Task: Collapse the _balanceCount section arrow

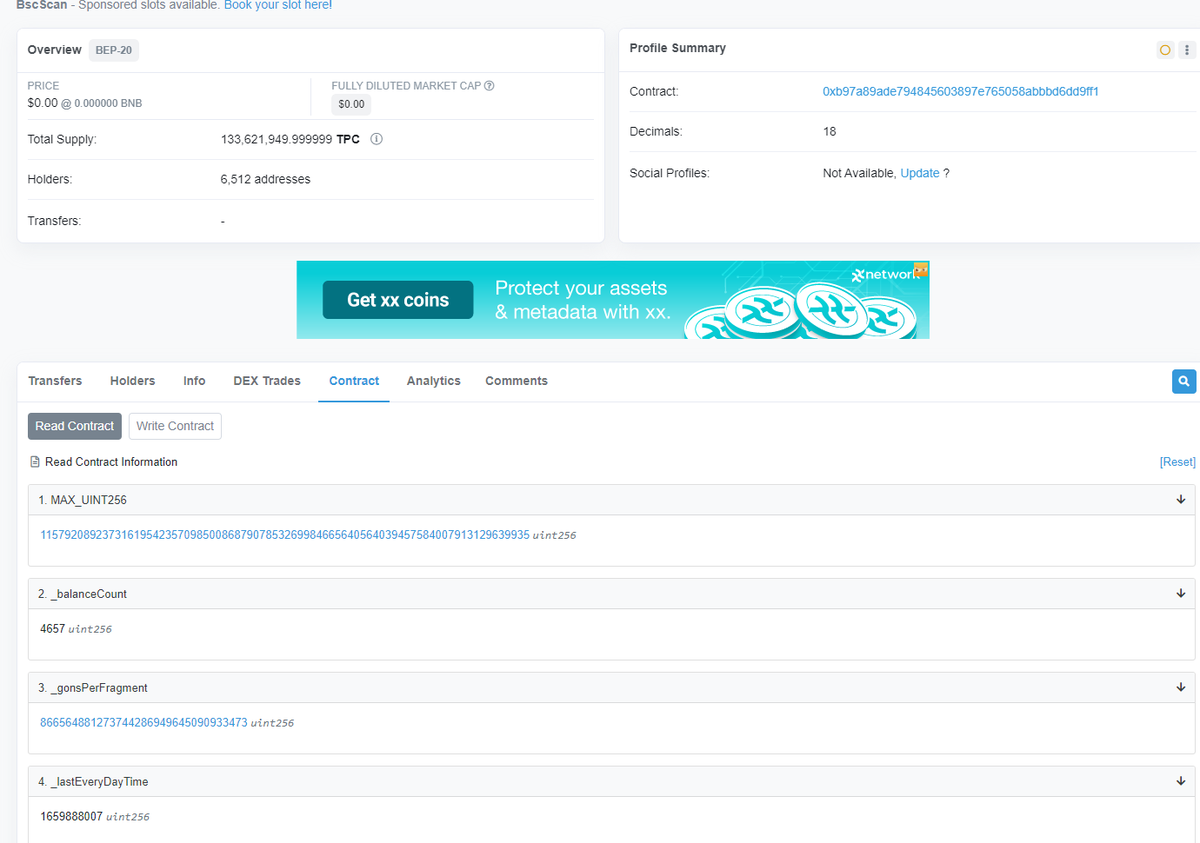Action: coord(1181,593)
